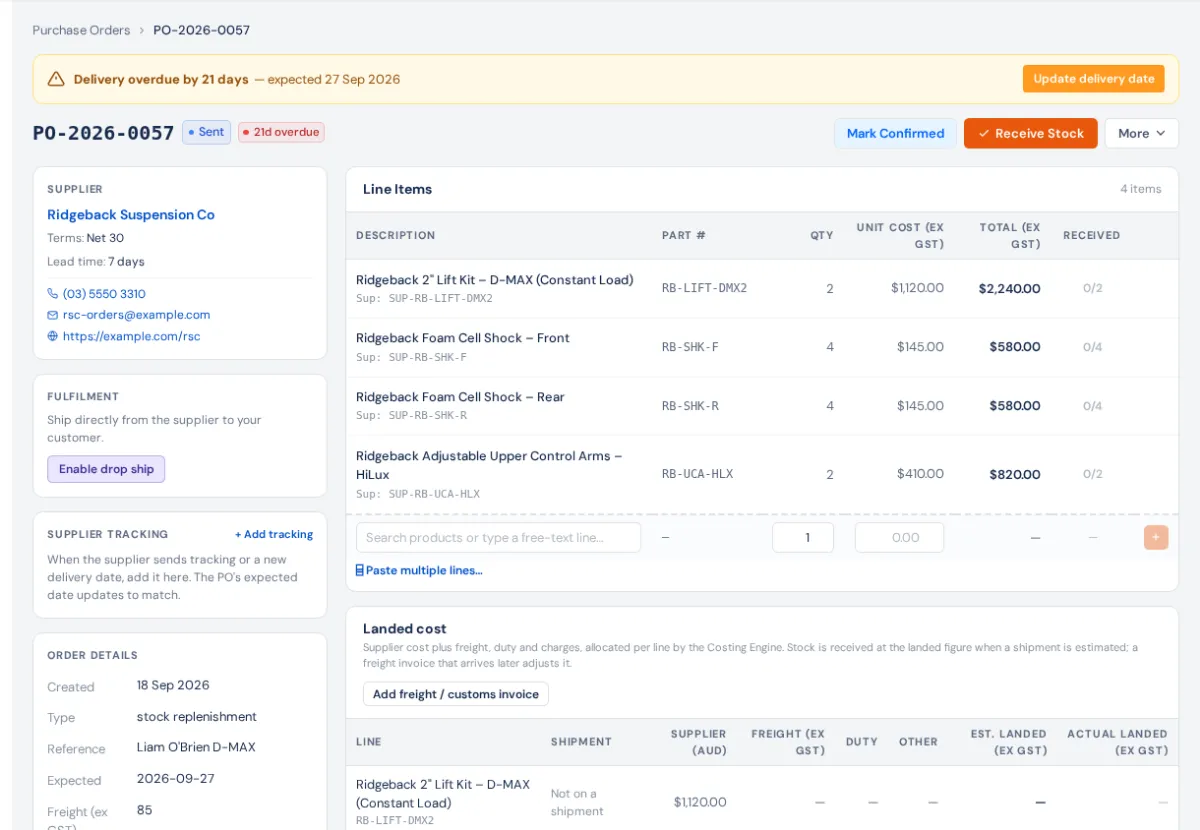Click the Receive Stock button
The width and height of the screenshot is (1200, 830).
click(x=1030, y=133)
